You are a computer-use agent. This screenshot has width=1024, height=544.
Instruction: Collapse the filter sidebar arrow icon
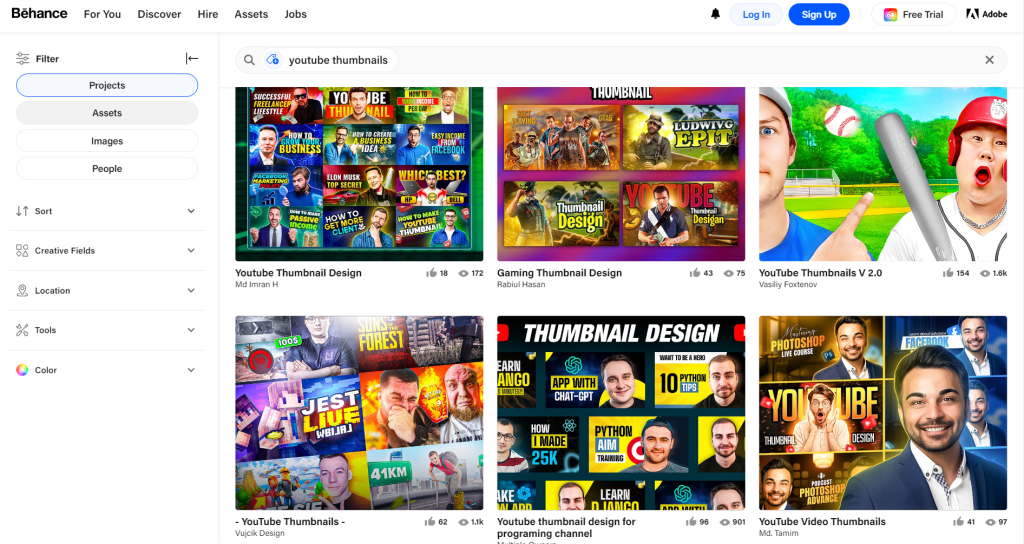(x=191, y=59)
